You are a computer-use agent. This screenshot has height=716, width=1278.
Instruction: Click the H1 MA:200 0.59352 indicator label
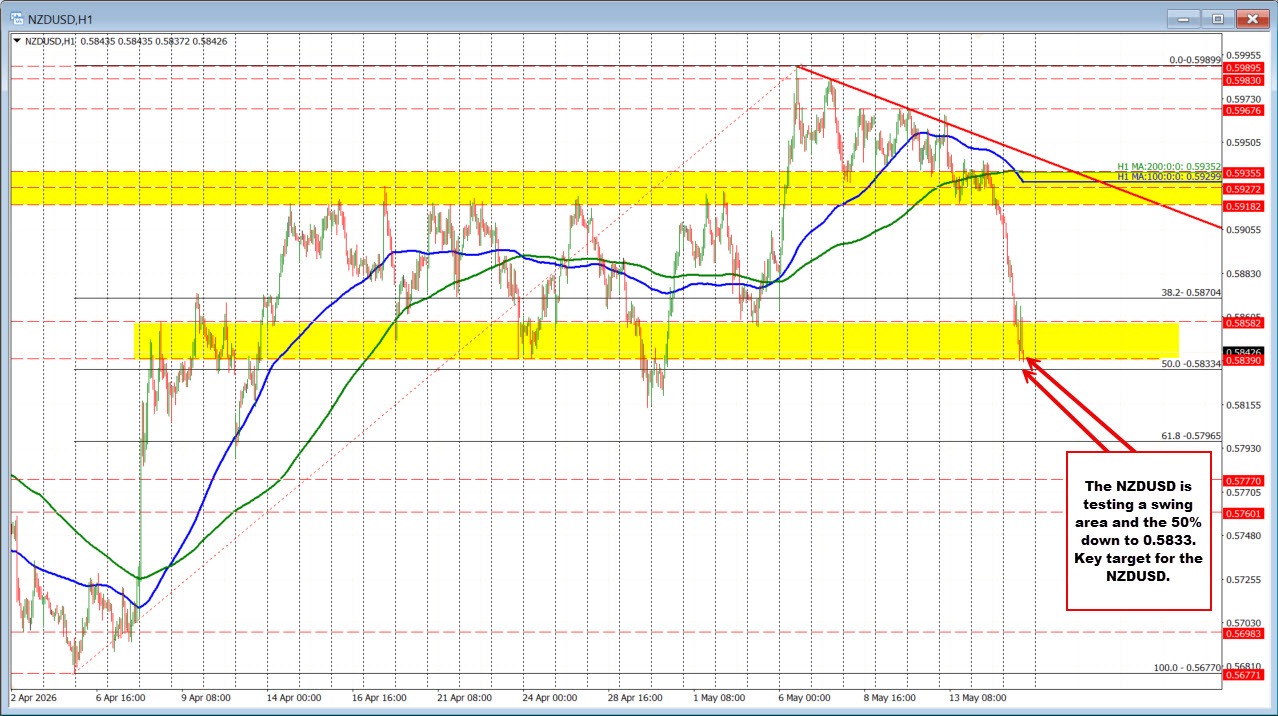point(1169,167)
